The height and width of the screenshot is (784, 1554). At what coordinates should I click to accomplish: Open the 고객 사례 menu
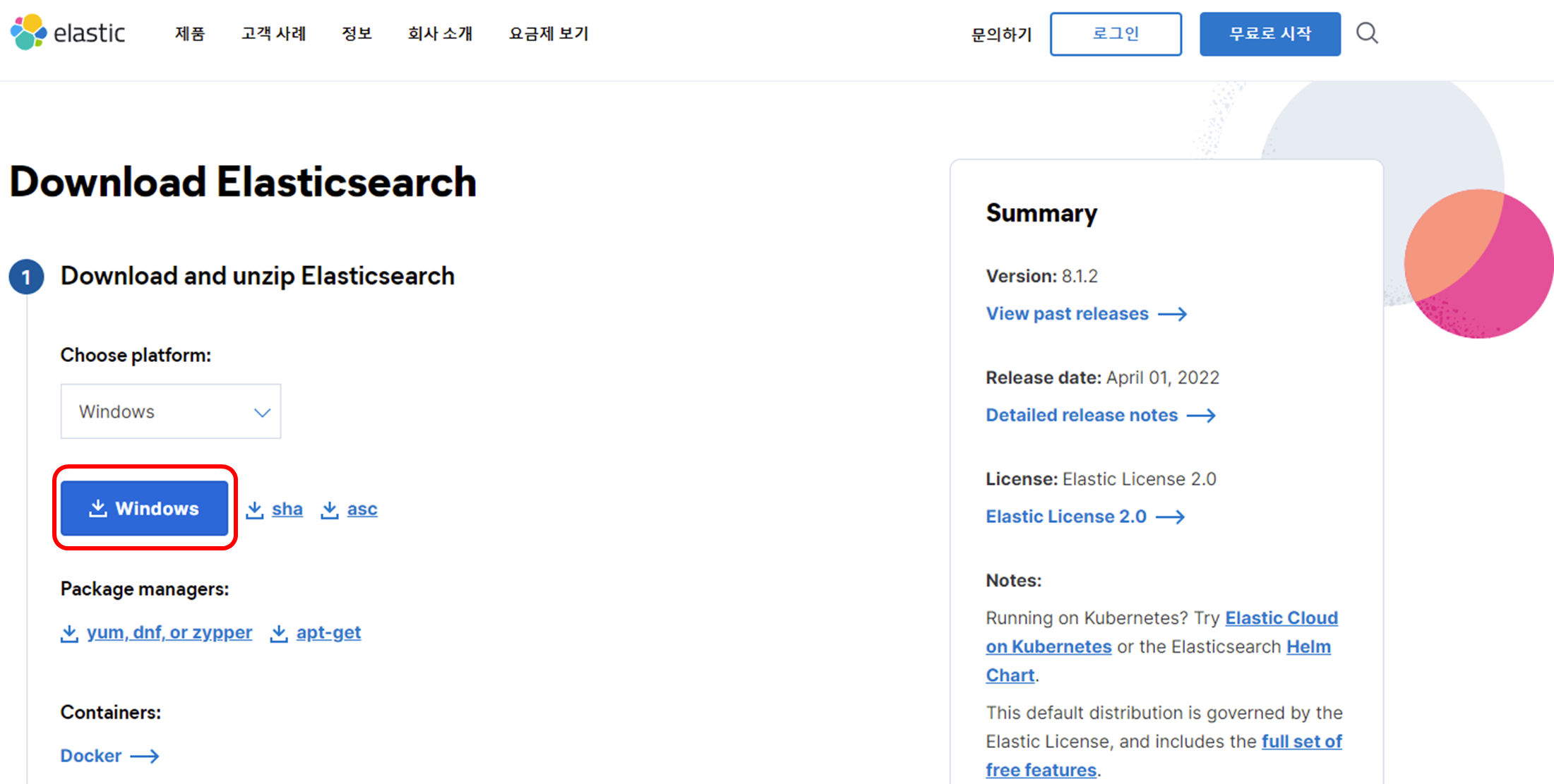coord(274,33)
